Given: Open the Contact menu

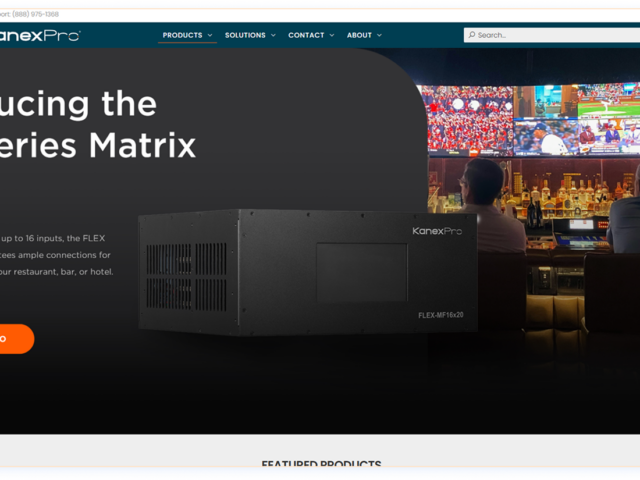Looking at the screenshot, I should point(306,35).
